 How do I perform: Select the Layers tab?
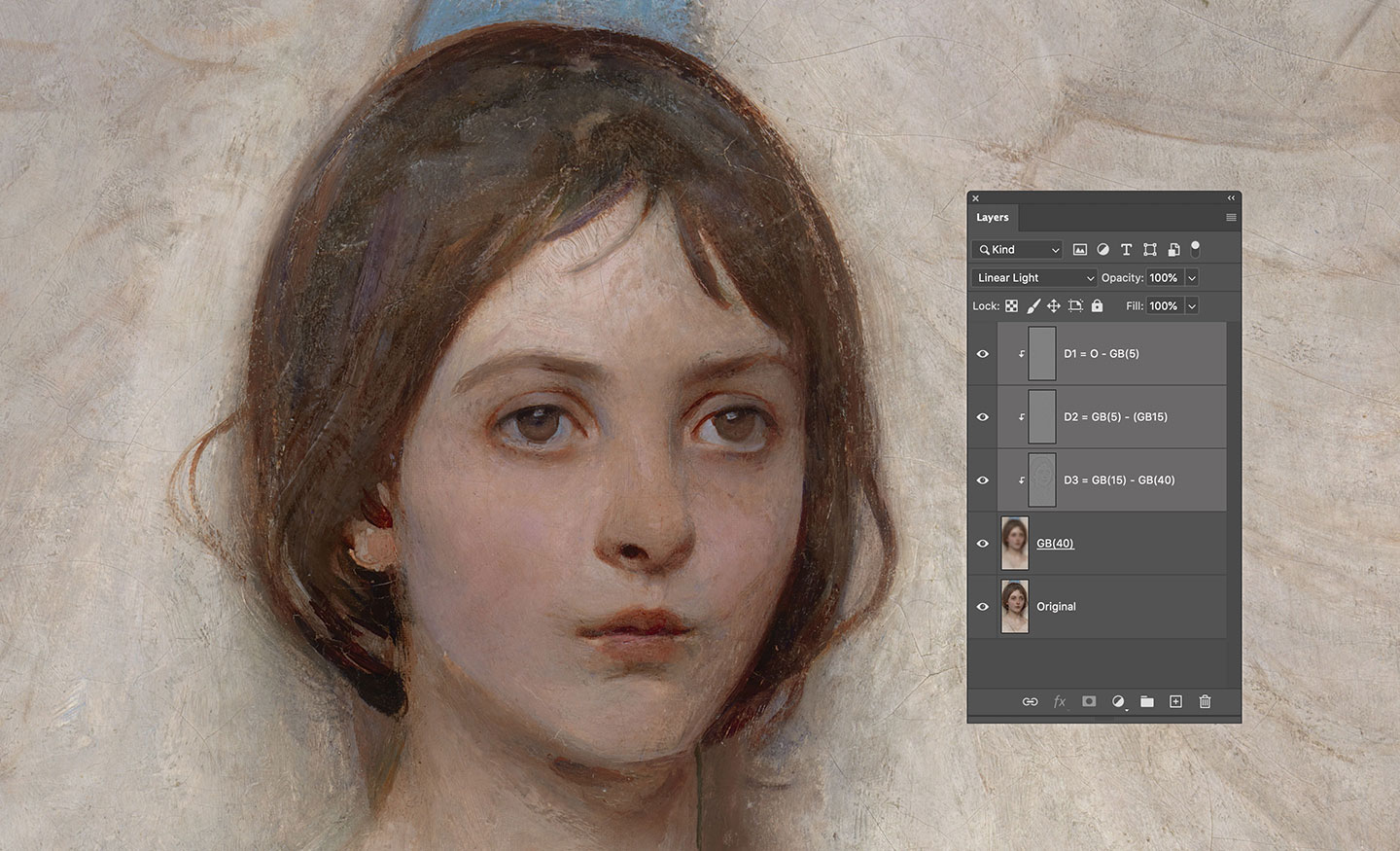[993, 218]
